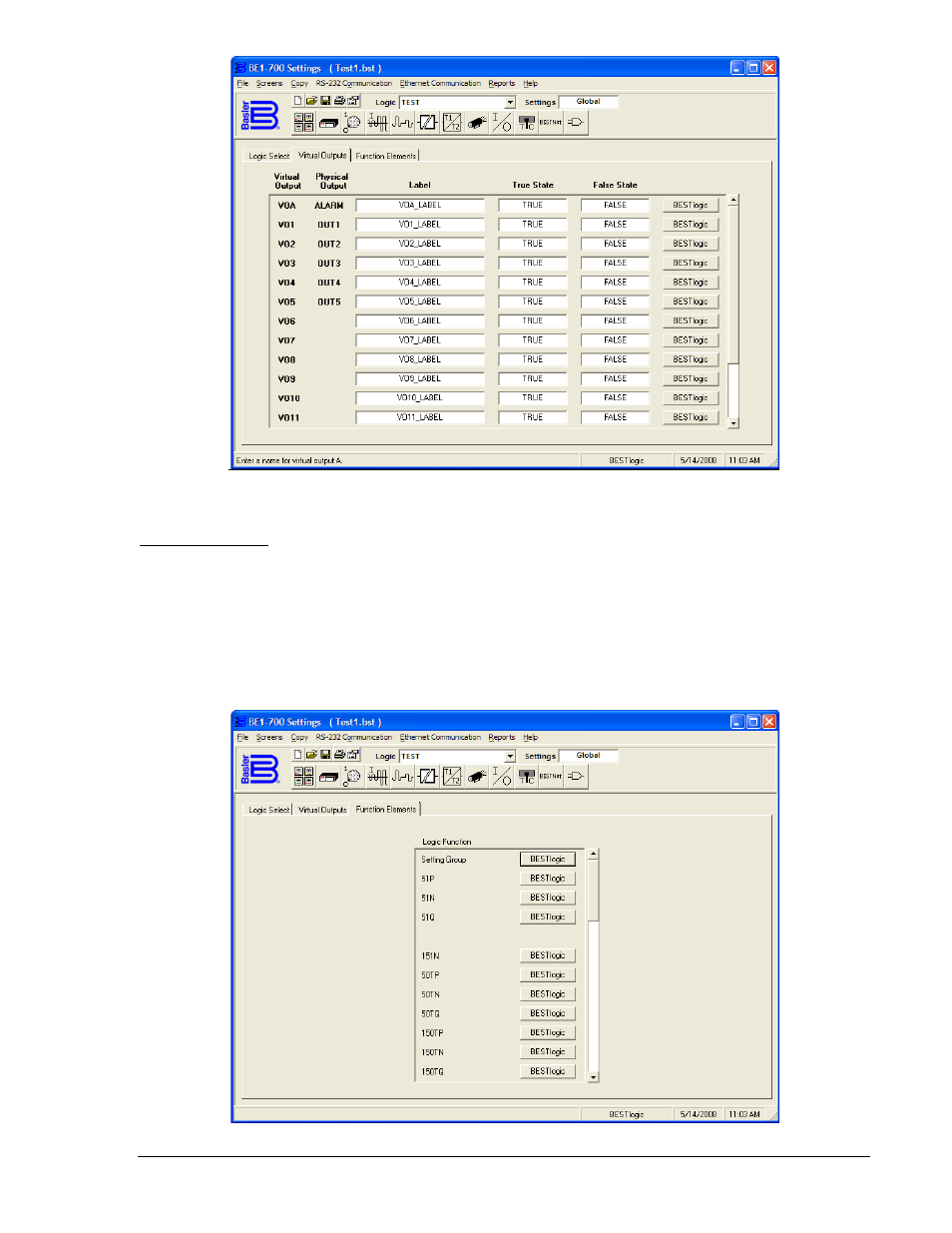Click the clock-dial overcurrent icon in the Virtual Outputs window
Screen dimensions: 952x1233
(x=352, y=122)
